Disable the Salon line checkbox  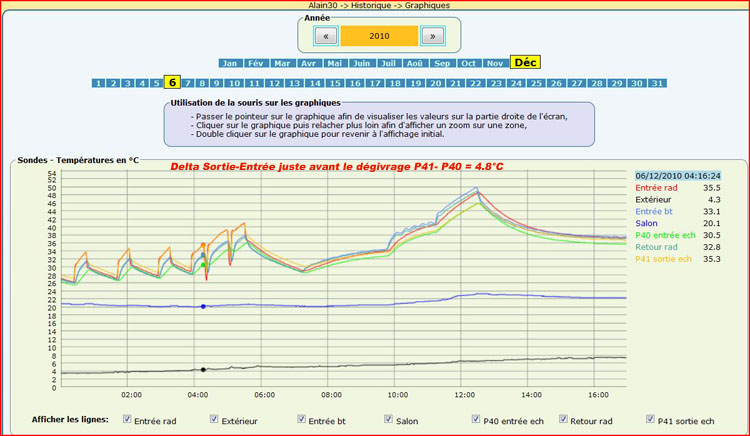point(389,420)
